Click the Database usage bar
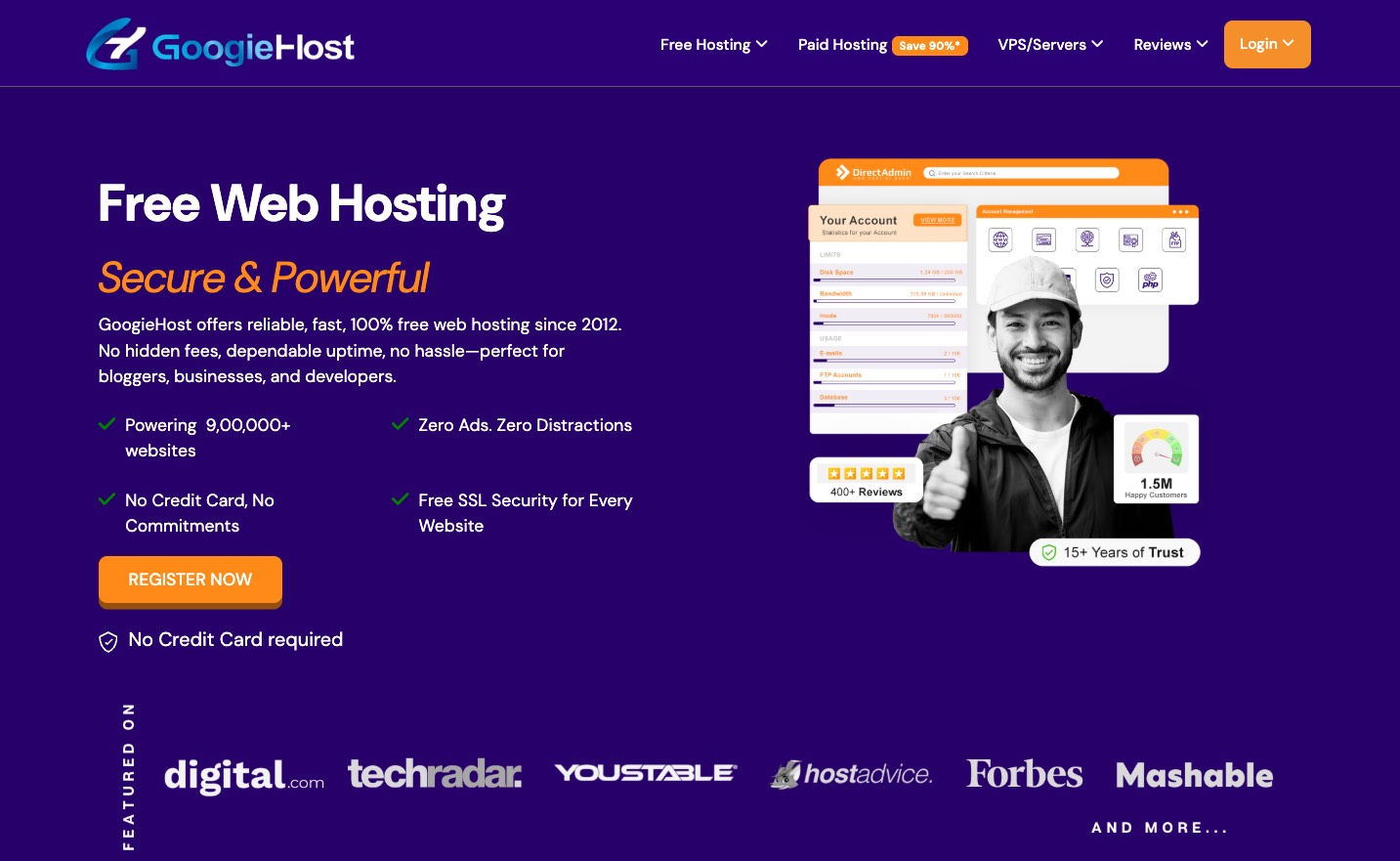Screen dimensions: 1400x861 (885, 406)
